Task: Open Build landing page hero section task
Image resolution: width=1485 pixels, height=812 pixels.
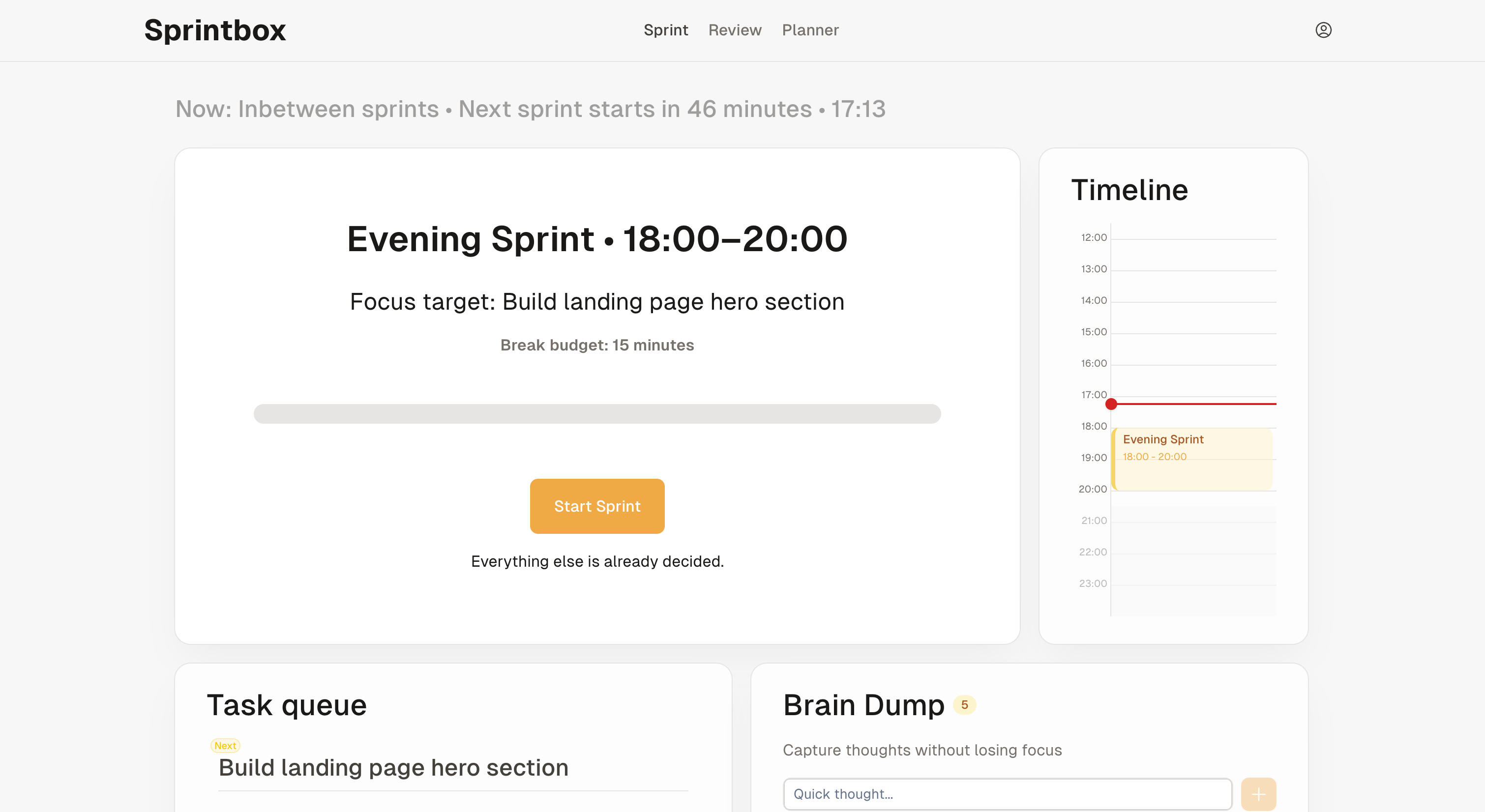Action: coord(393,768)
